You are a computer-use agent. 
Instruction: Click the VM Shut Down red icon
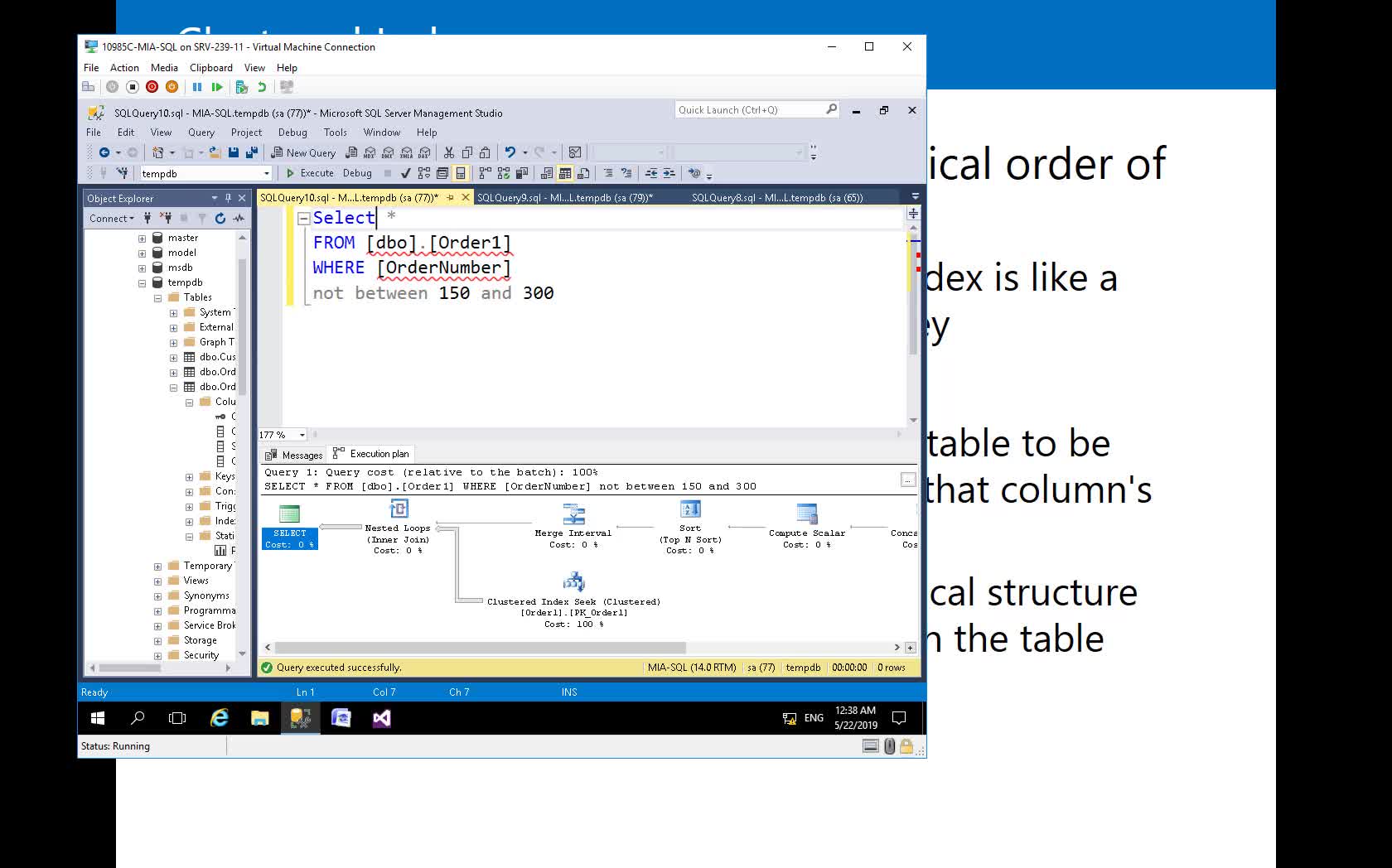click(152, 87)
